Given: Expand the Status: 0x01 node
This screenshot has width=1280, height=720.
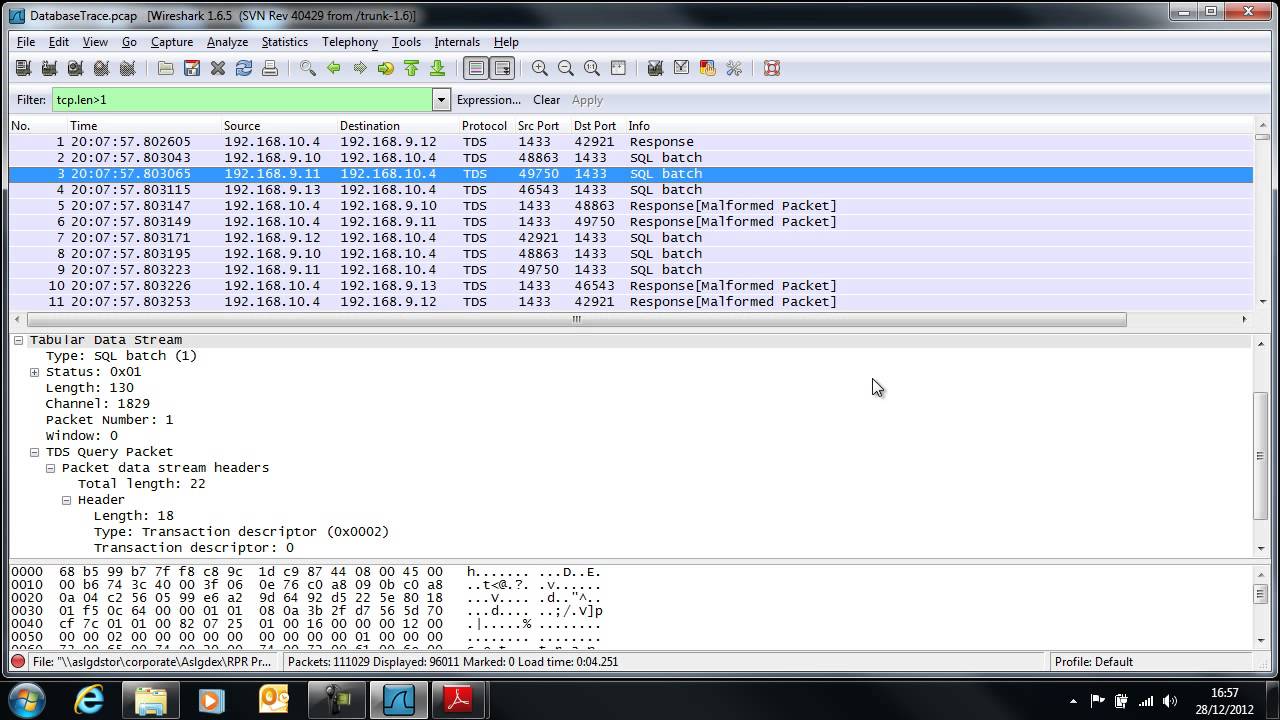Looking at the screenshot, I should [34, 372].
